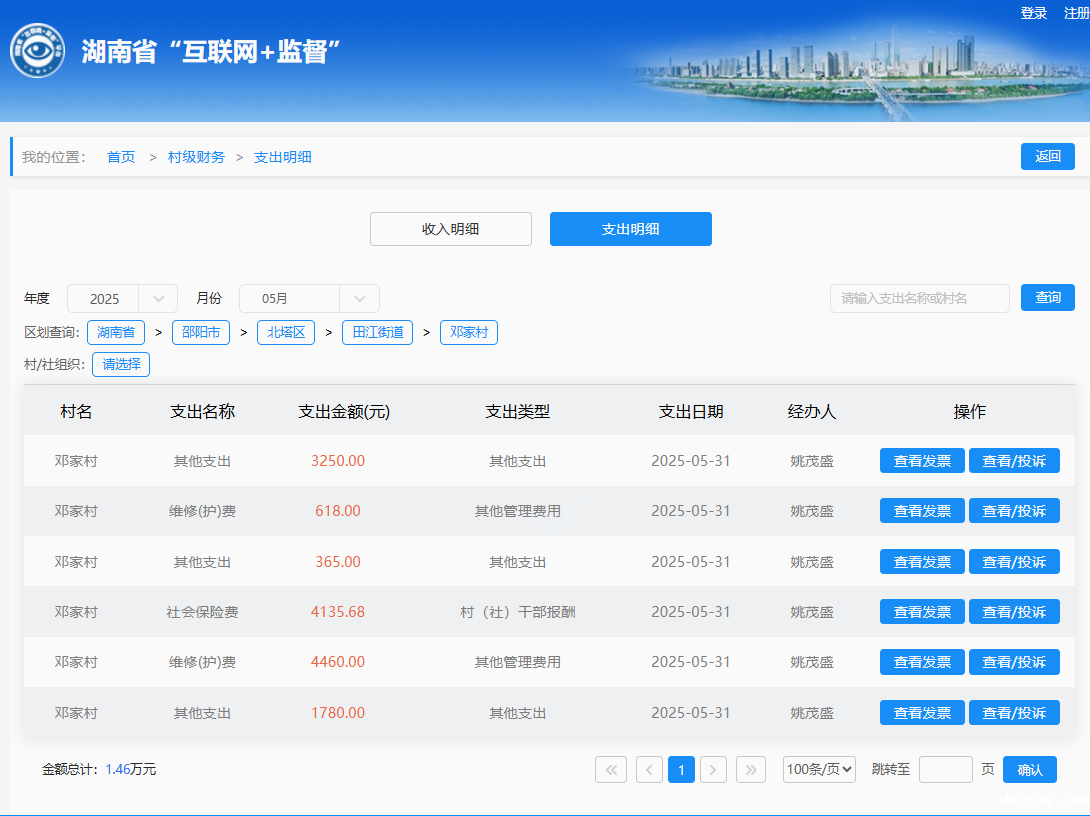Open the month 05月 dropdown
The image size is (1090, 816).
tap(309, 298)
